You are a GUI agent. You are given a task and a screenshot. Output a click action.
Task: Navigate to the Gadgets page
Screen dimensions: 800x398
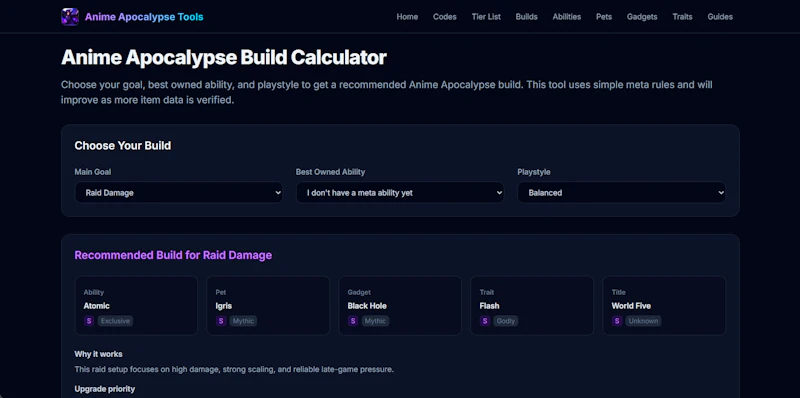point(642,17)
